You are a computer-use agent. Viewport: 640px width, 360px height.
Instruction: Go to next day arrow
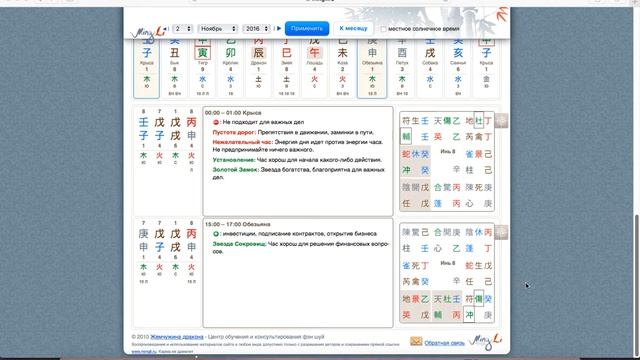coord(278,29)
